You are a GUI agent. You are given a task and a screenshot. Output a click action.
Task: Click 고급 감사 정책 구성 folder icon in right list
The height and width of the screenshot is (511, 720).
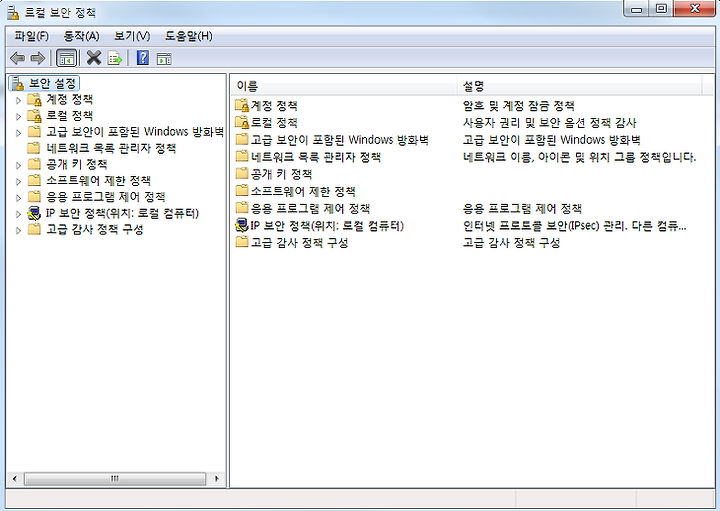click(242, 242)
